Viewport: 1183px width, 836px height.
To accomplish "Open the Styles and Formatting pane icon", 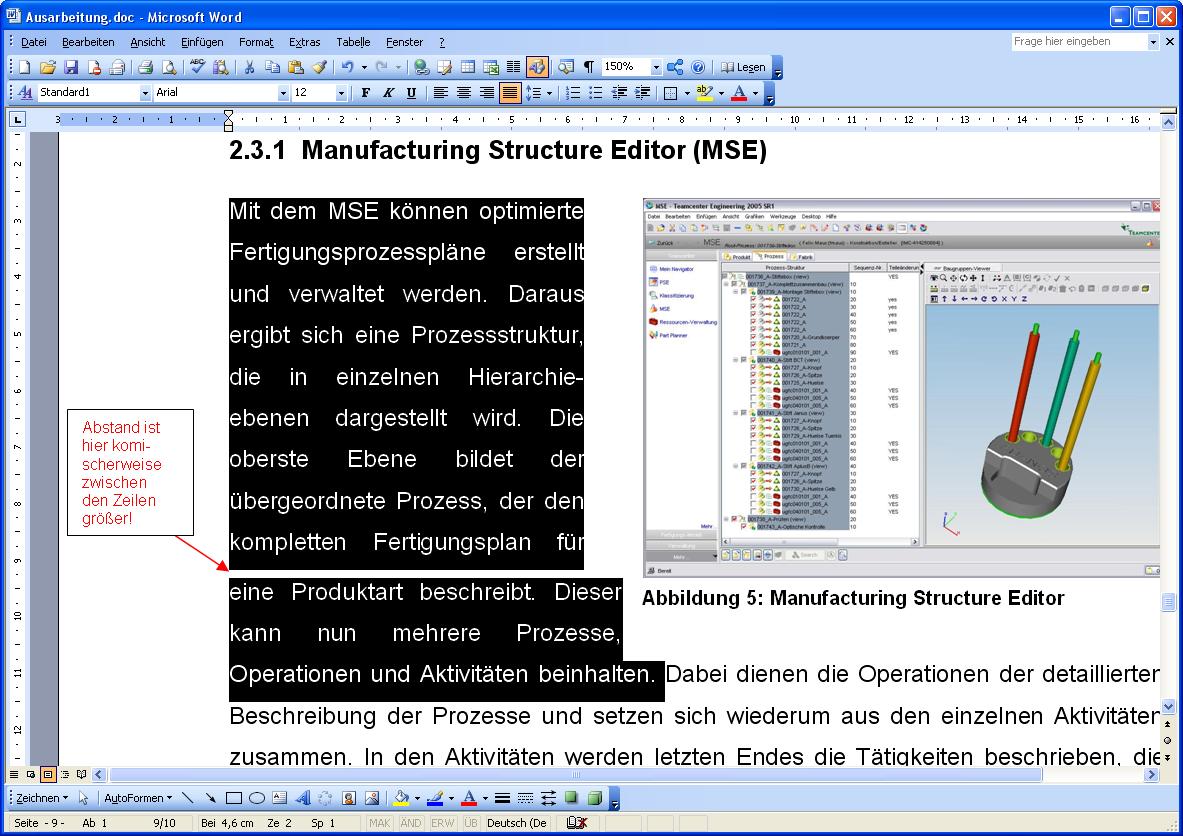I will tap(26, 93).
